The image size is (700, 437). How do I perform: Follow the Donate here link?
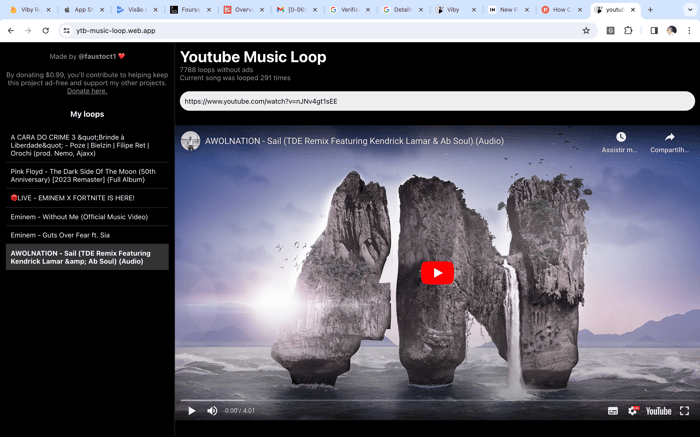click(87, 91)
